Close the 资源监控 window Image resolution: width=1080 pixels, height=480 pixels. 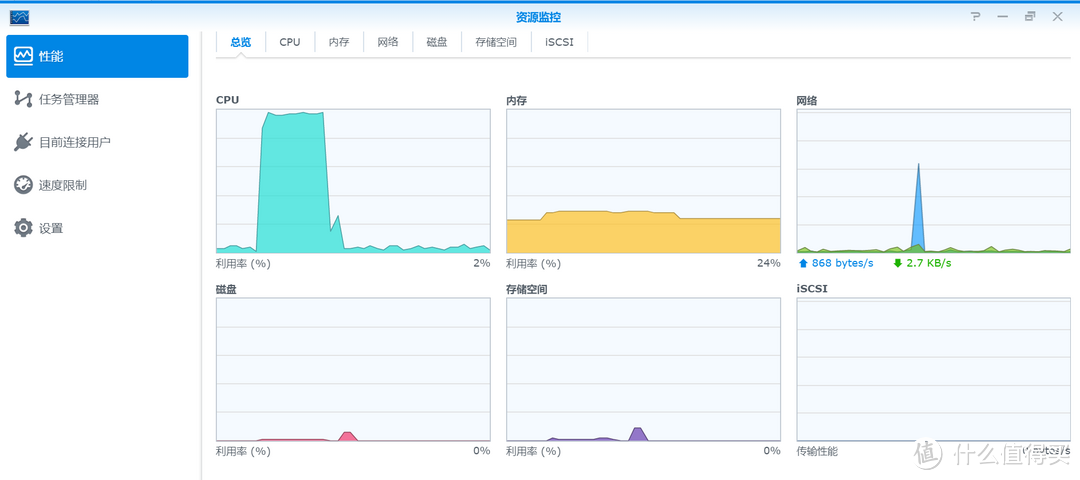click(1057, 17)
